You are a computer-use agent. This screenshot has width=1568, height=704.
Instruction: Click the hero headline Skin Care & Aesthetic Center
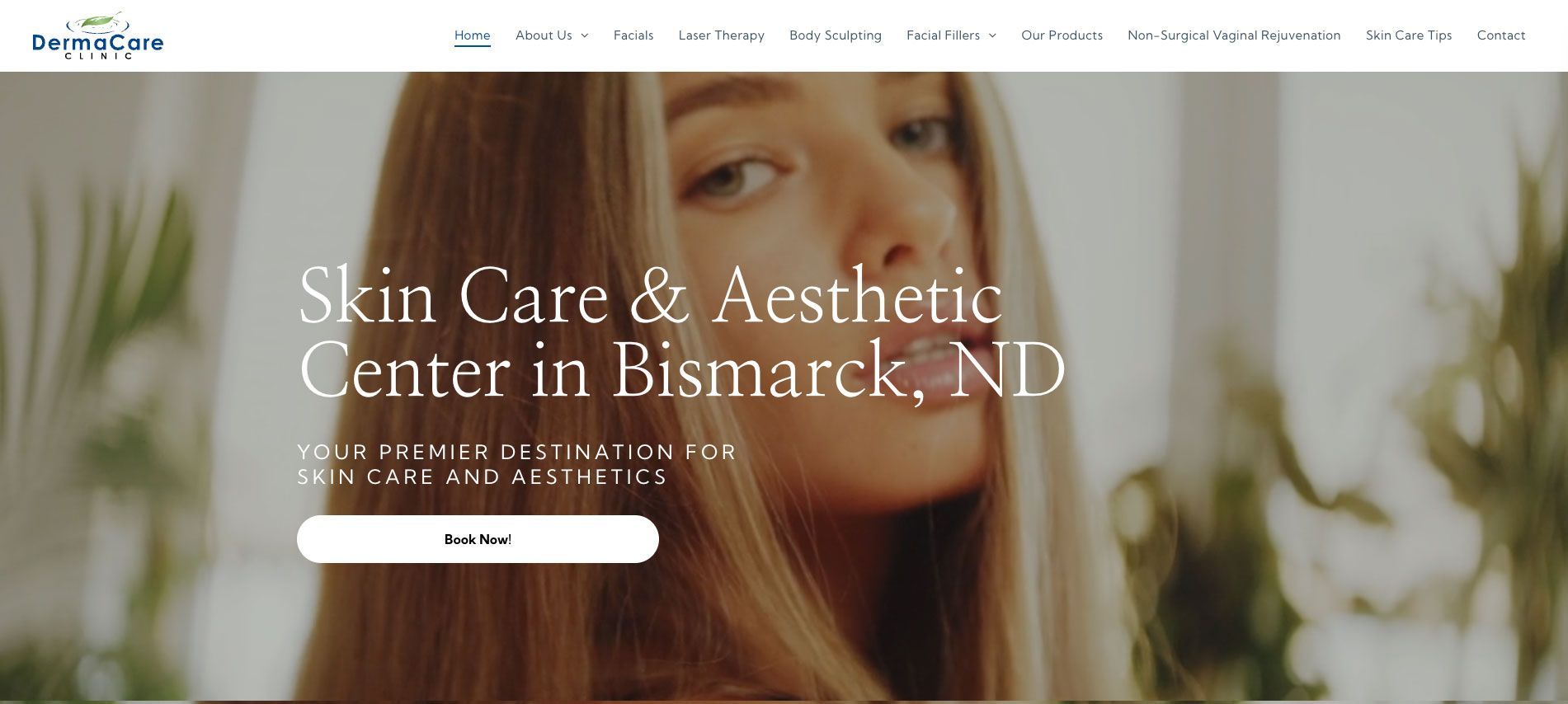(681, 332)
